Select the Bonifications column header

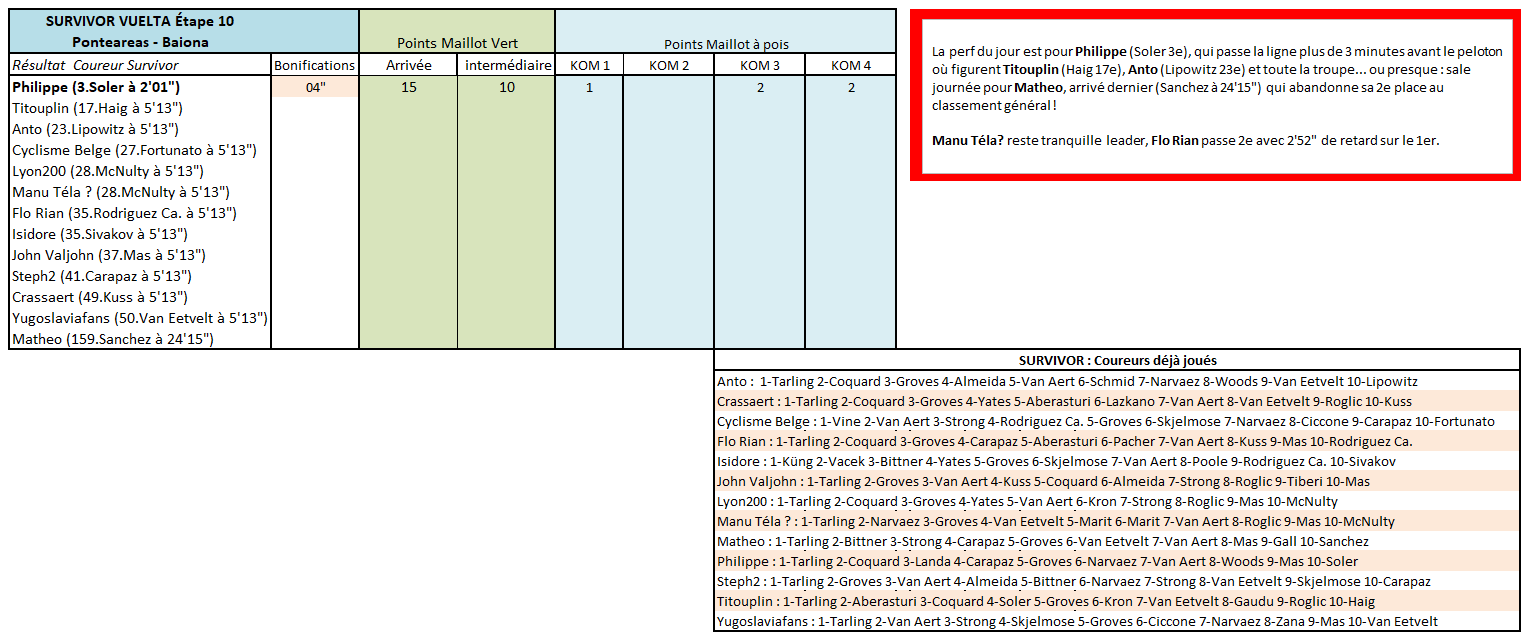pyautogui.click(x=315, y=65)
